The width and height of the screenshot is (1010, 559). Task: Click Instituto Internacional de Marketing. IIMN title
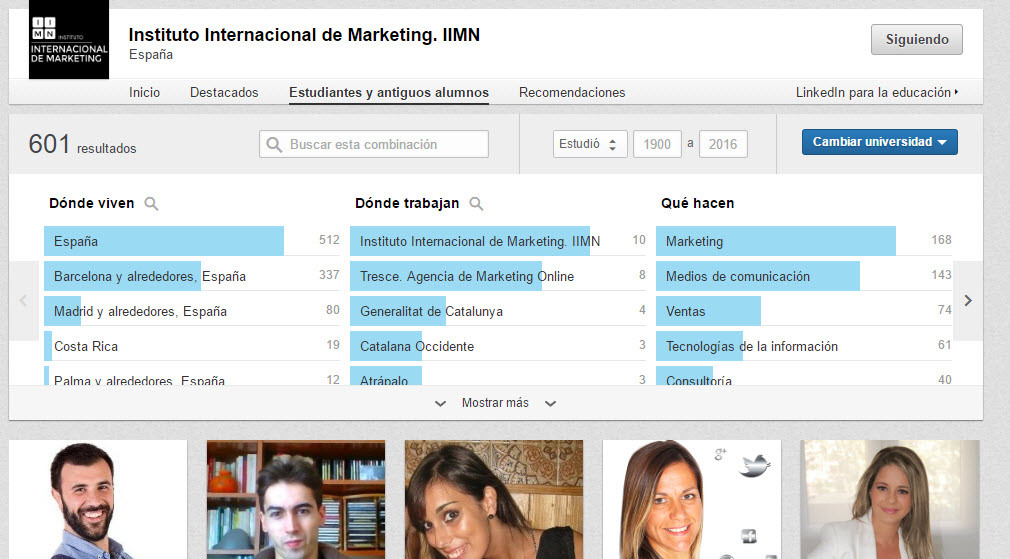pyautogui.click(x=304, y=35)
